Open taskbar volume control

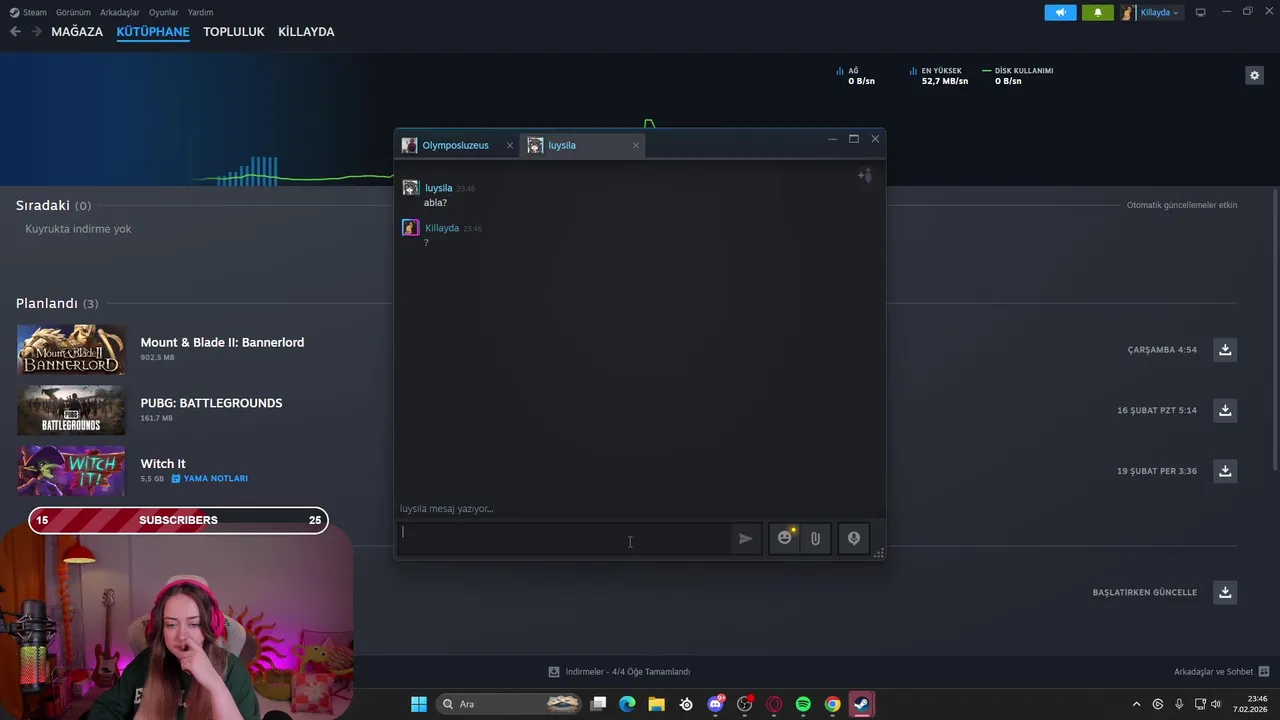pos(1216,704)
